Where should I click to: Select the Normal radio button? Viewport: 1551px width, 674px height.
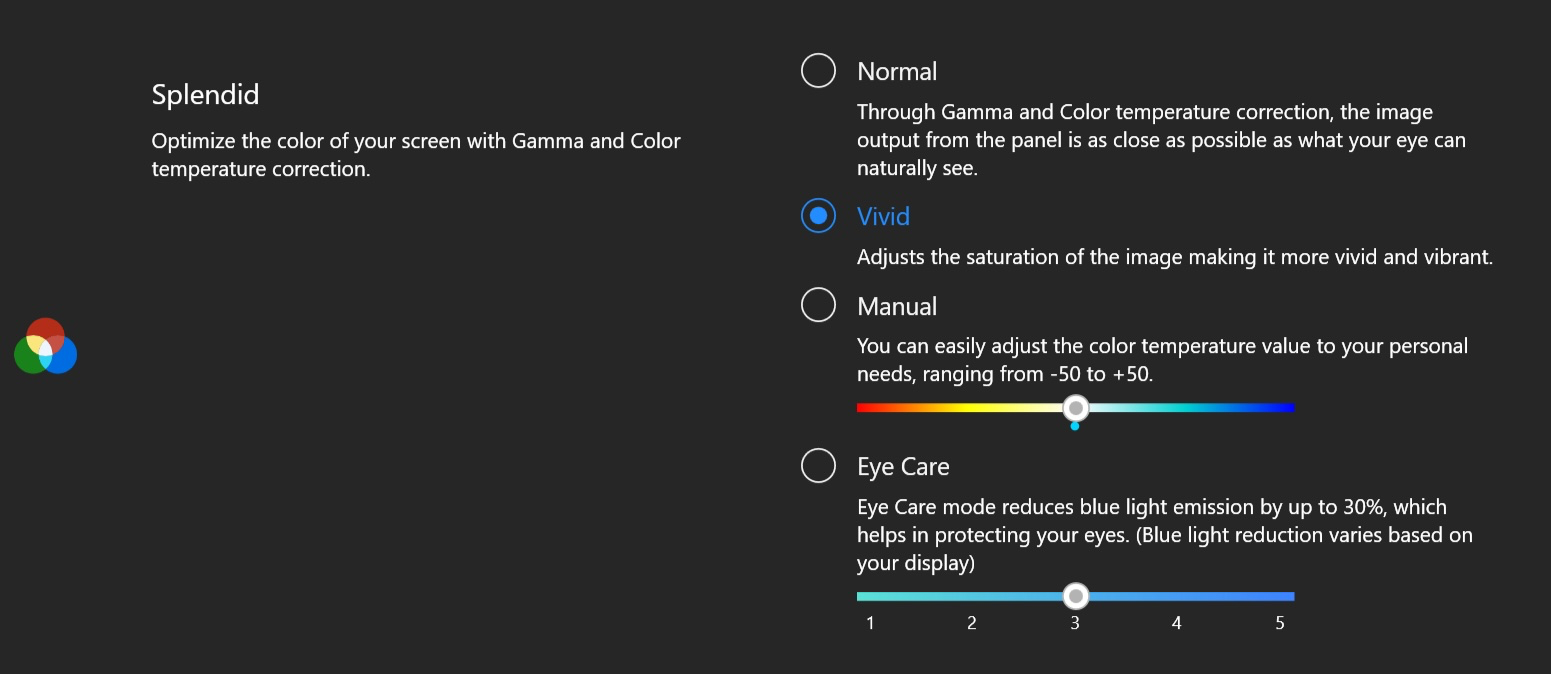[818, 71]
